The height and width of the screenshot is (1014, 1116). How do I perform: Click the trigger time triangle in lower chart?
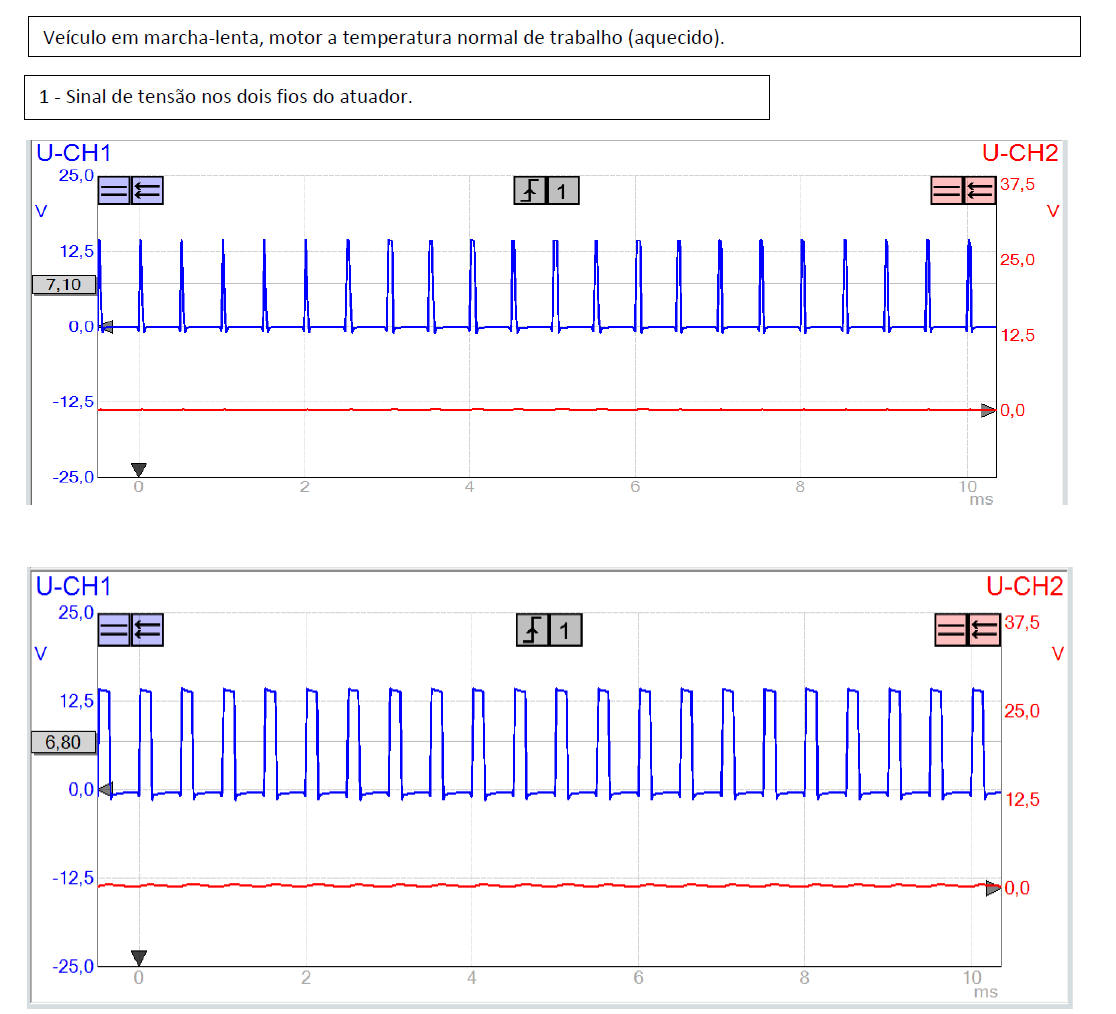click(139, 958)
